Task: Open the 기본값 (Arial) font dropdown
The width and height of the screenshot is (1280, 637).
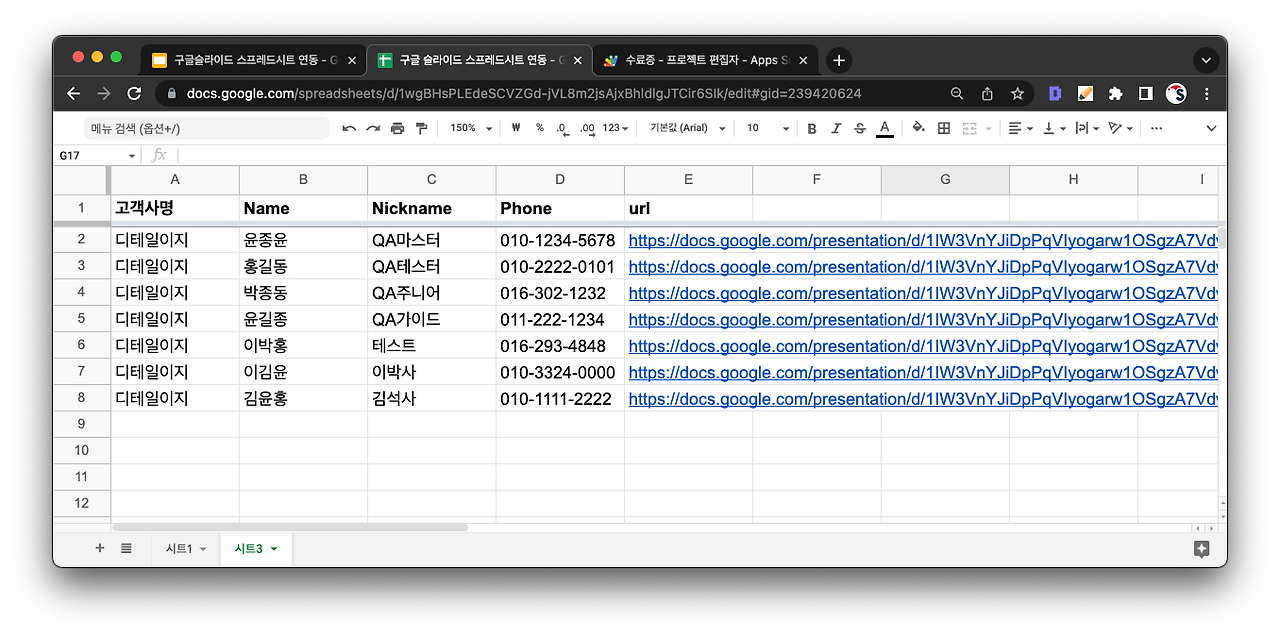Action: coord(688,128)
